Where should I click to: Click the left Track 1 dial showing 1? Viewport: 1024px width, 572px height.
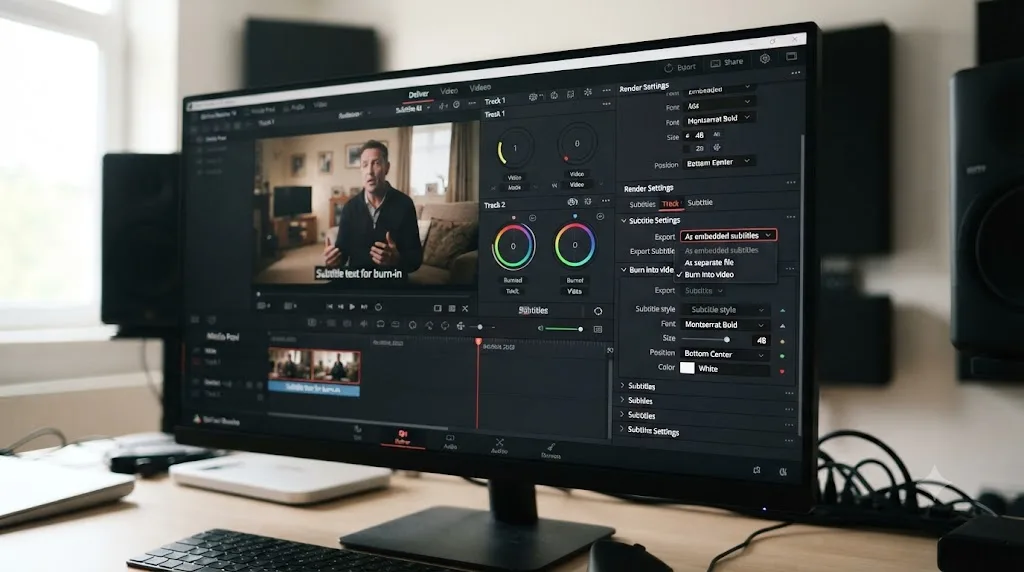[x=515, y=149]
